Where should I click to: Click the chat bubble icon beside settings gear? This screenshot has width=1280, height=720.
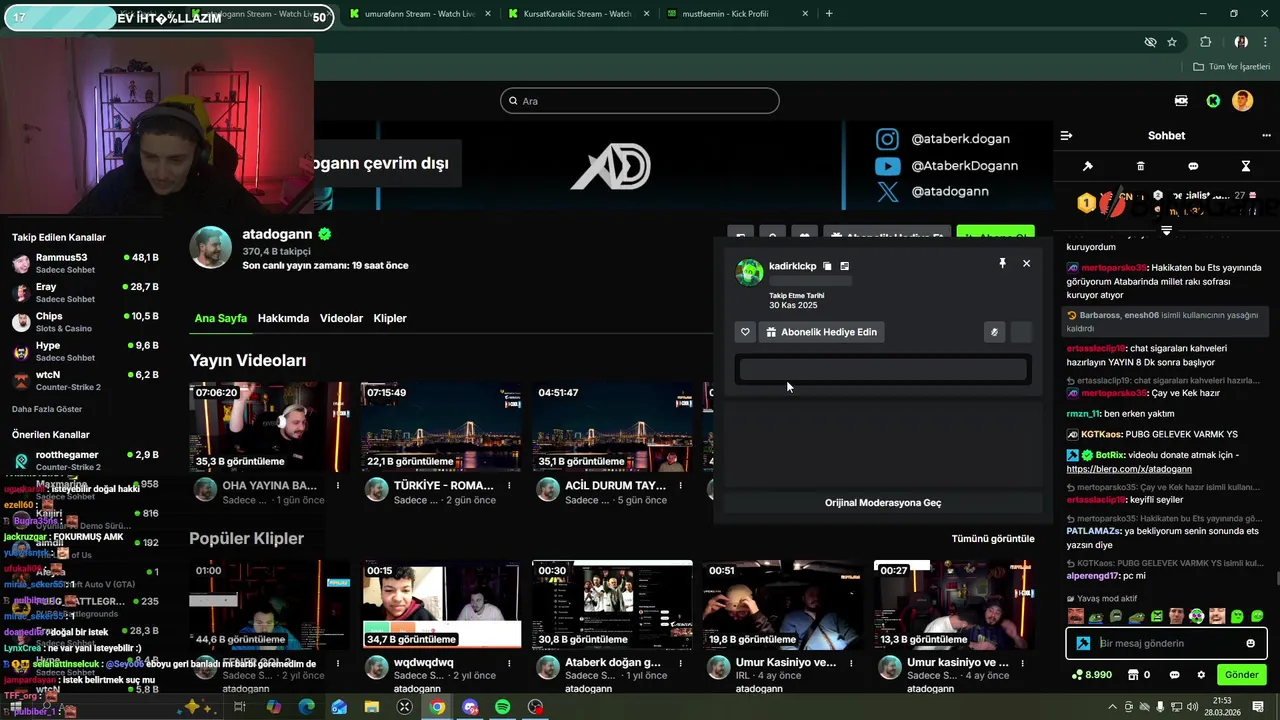[1174, 675]
